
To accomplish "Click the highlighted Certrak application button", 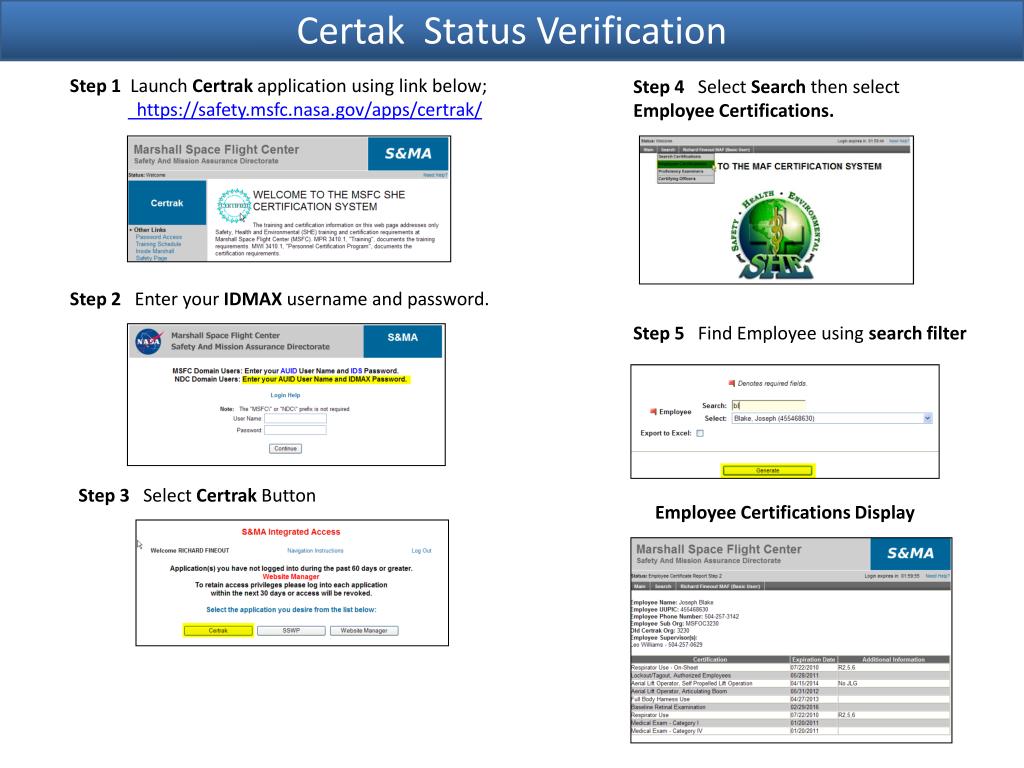I will point(218,631).
